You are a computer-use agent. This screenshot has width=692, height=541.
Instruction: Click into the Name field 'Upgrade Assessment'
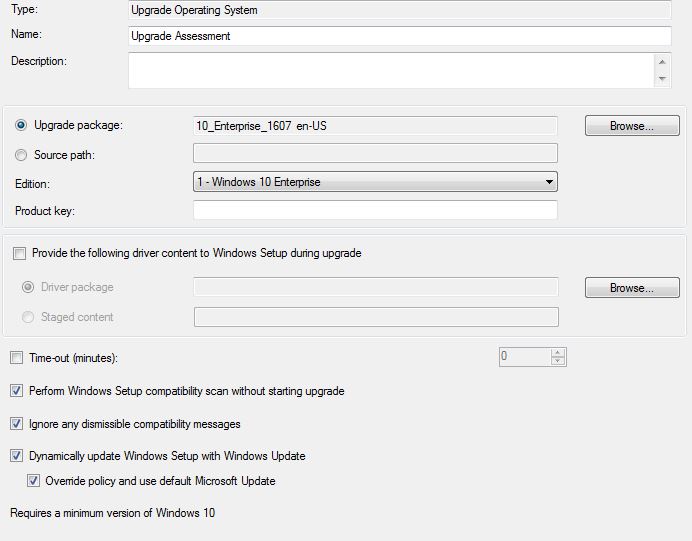[x=399, y=36]
